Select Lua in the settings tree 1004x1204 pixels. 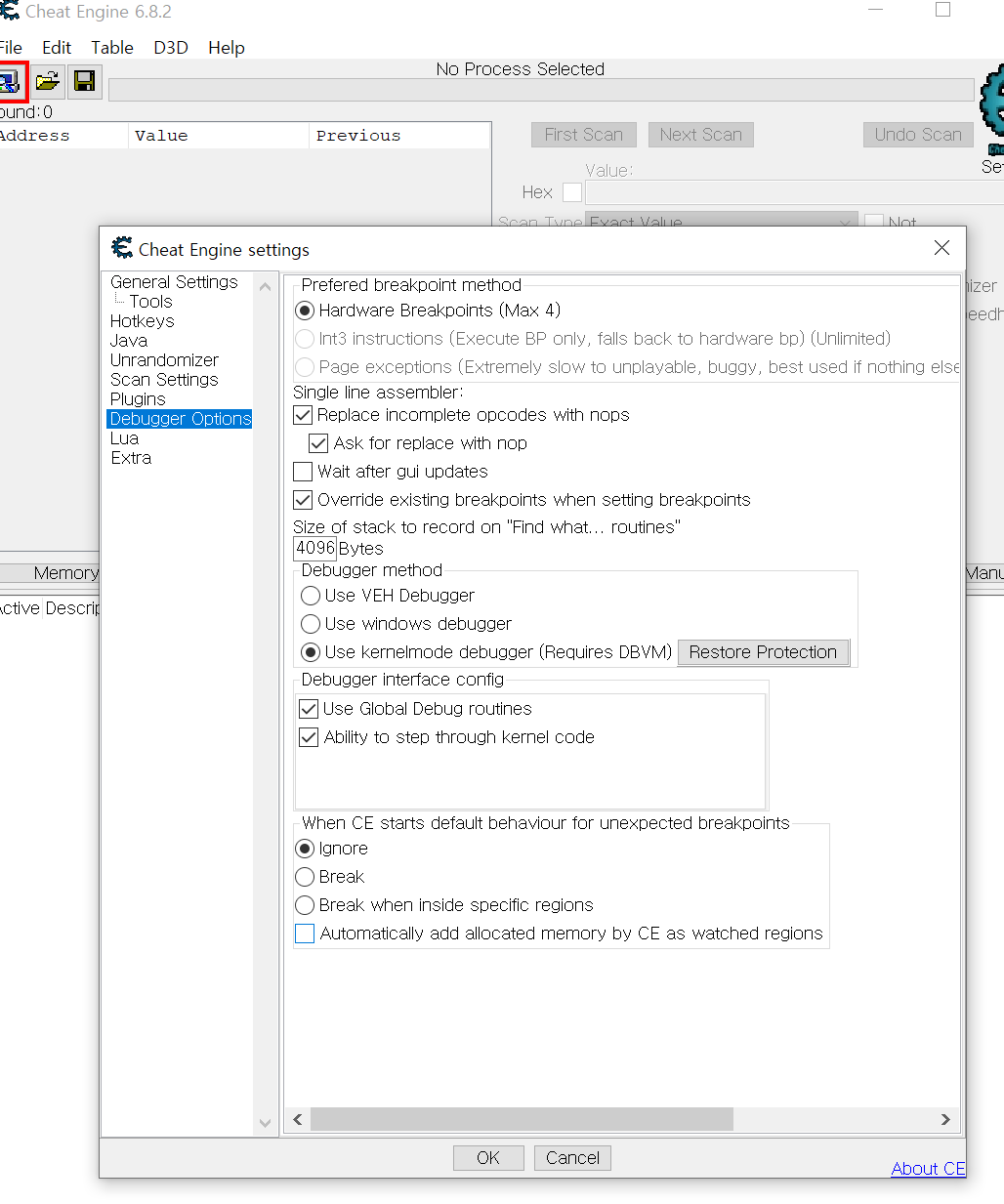(x=124, y=437)
